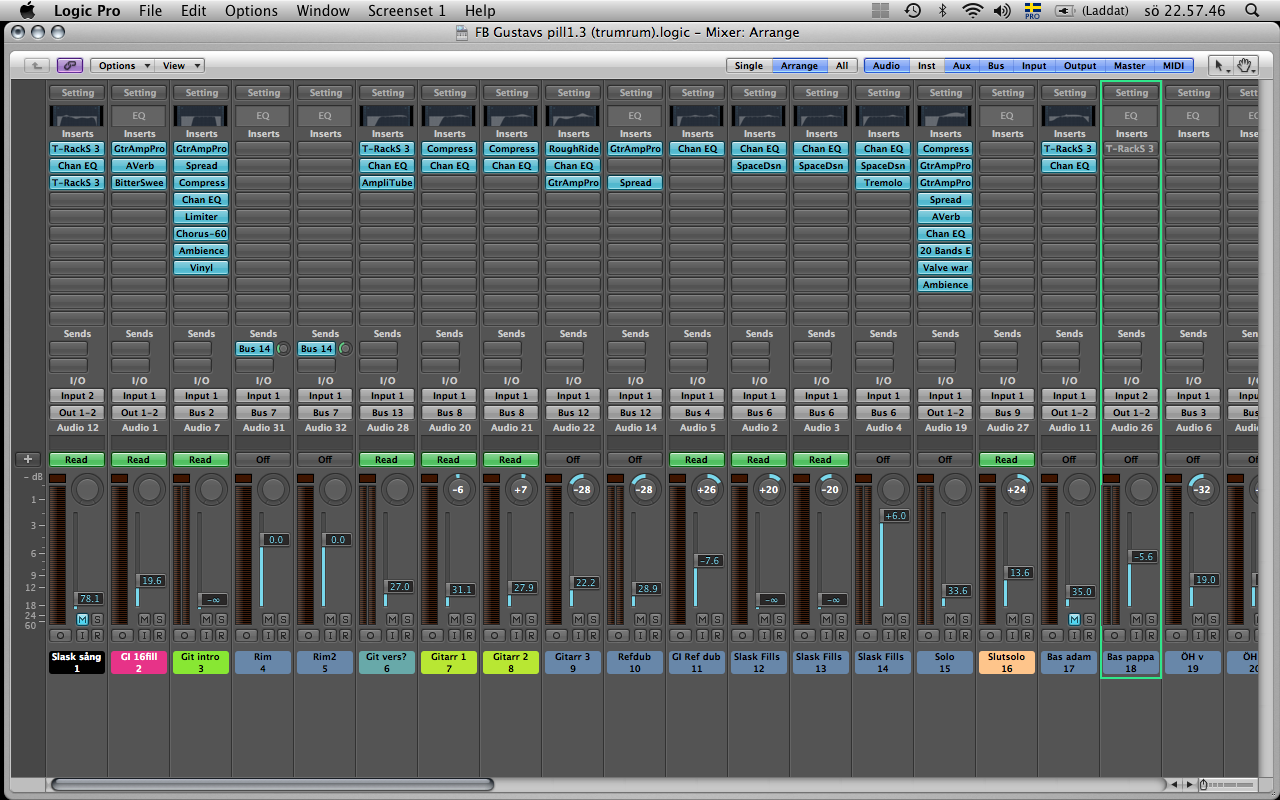This screenshot has width=1280, height=800.
Task: Open the AmpliTube insert on Git vers? channel
Action: pos(387,183)
